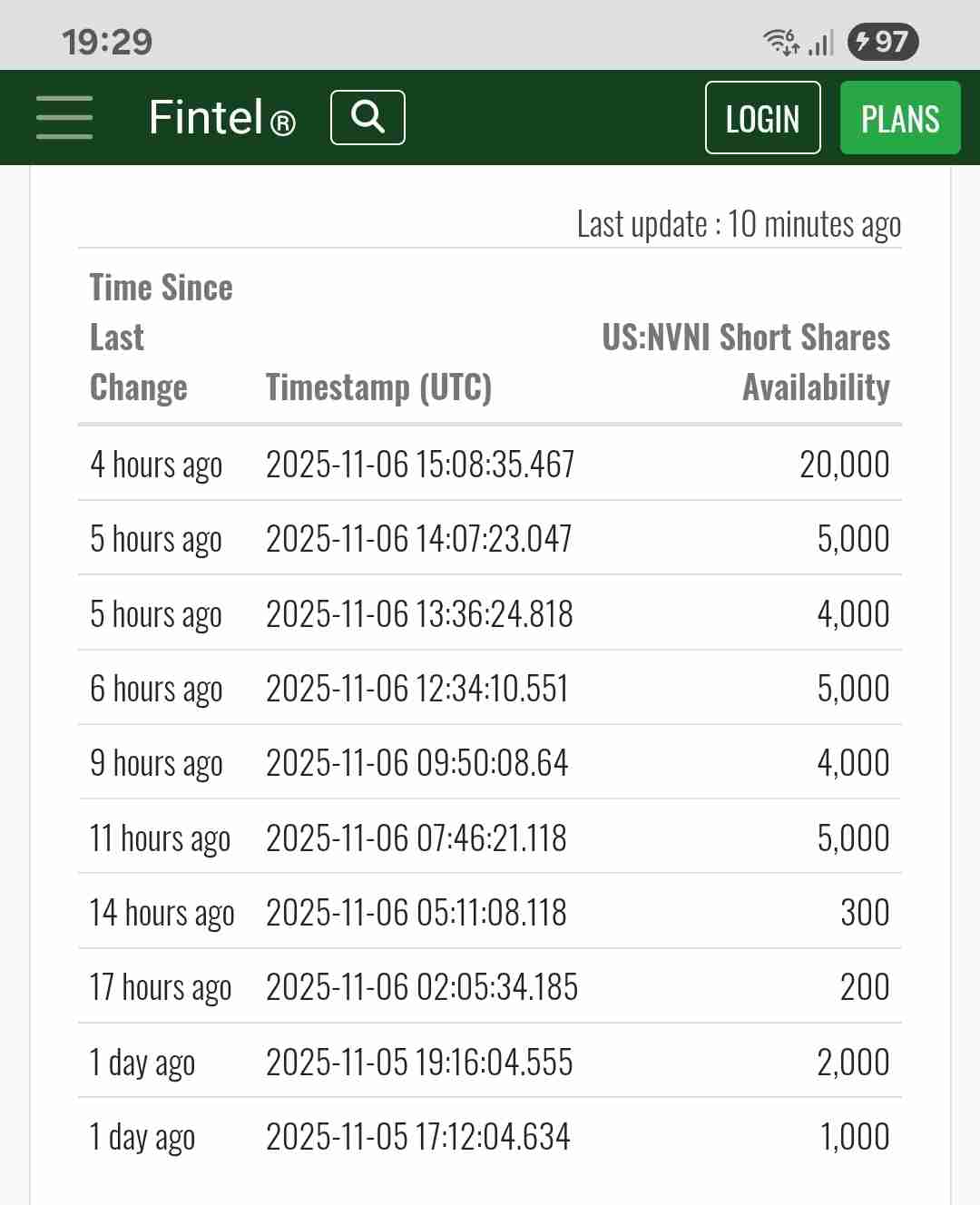Tap the 19:29 clock in status bar

pos(107,42)
